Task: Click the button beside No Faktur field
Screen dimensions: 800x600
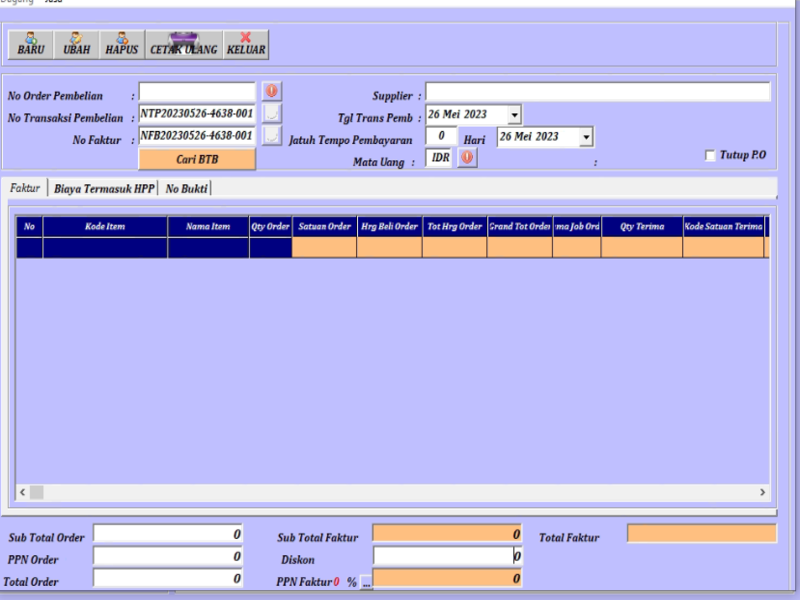Action: click(x=272, y=135)
